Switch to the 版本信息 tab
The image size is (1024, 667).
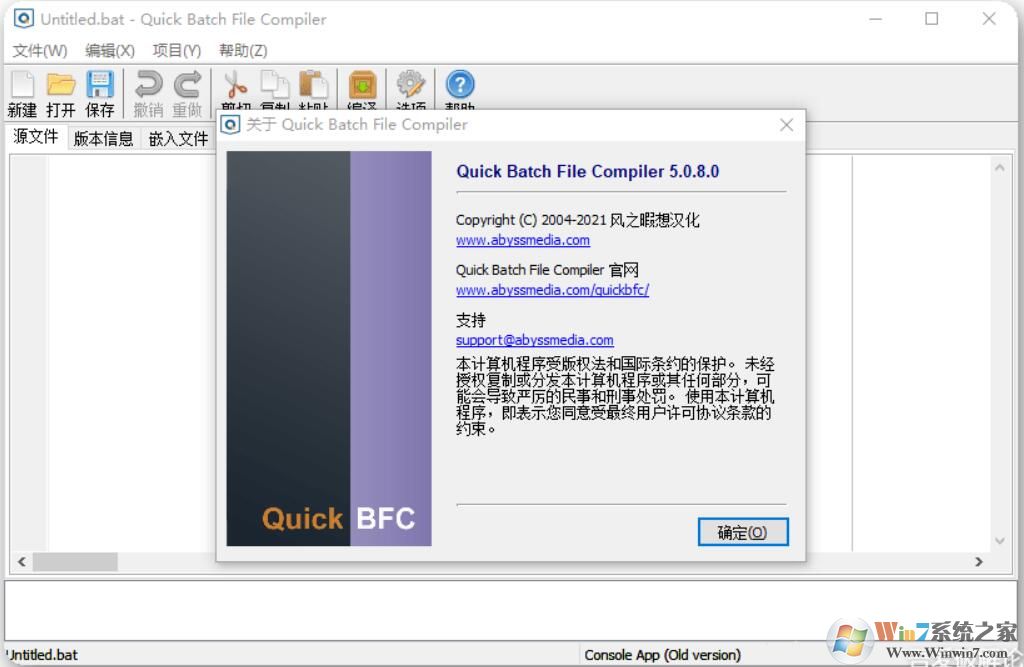[x=103, y=139]
